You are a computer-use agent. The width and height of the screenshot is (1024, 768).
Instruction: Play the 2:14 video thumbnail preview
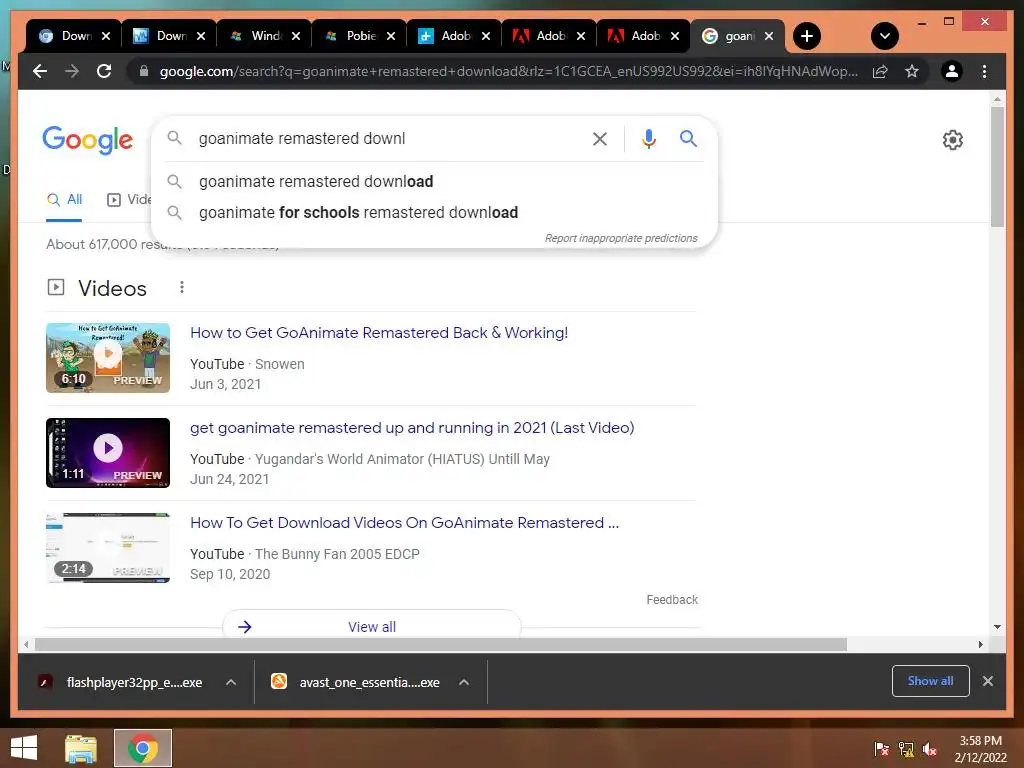pyautogui.click(x=108, y=548)
